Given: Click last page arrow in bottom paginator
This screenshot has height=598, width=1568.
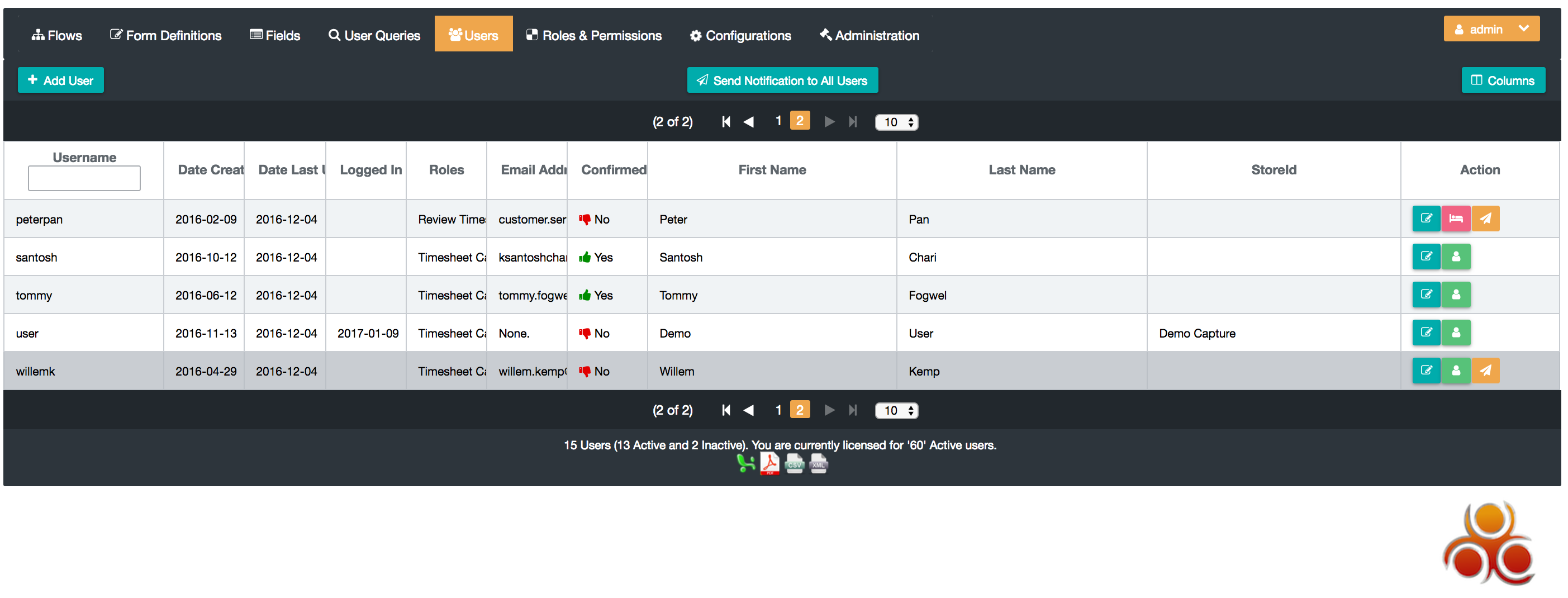Looking at the screenshot, I should pyautogui.click(x=853, y=410).
